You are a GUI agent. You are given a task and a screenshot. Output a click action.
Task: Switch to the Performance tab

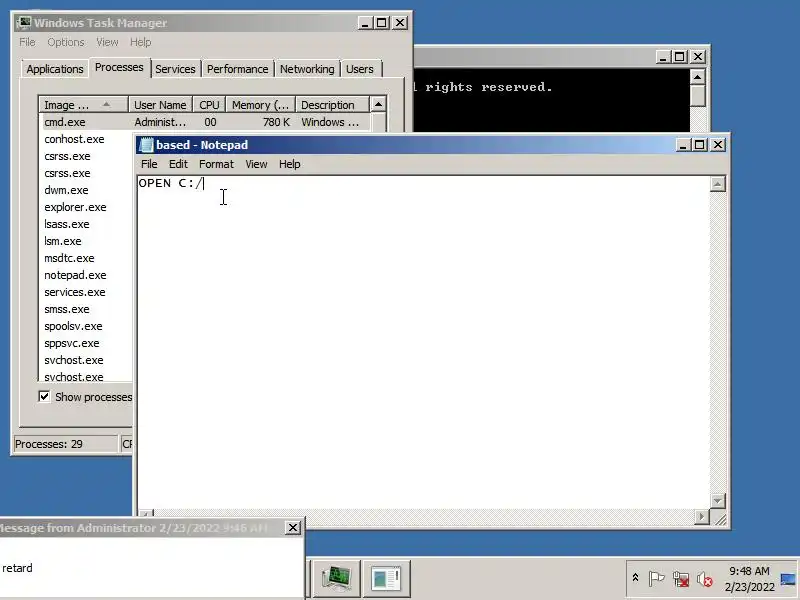pos(237,69)
